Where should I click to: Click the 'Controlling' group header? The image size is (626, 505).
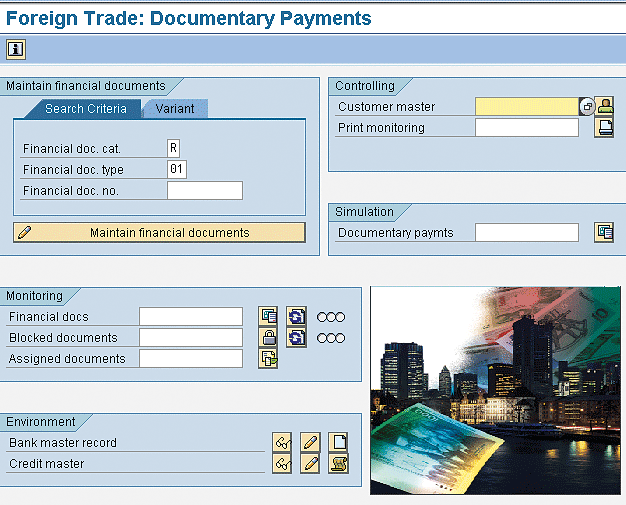tap(365, 86)
